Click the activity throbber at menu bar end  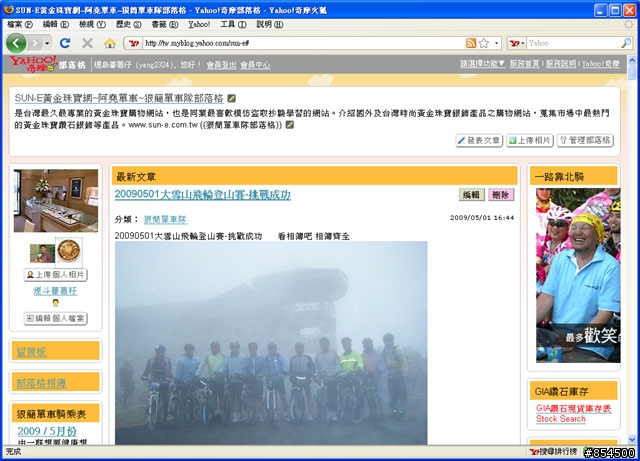point(629,24)
